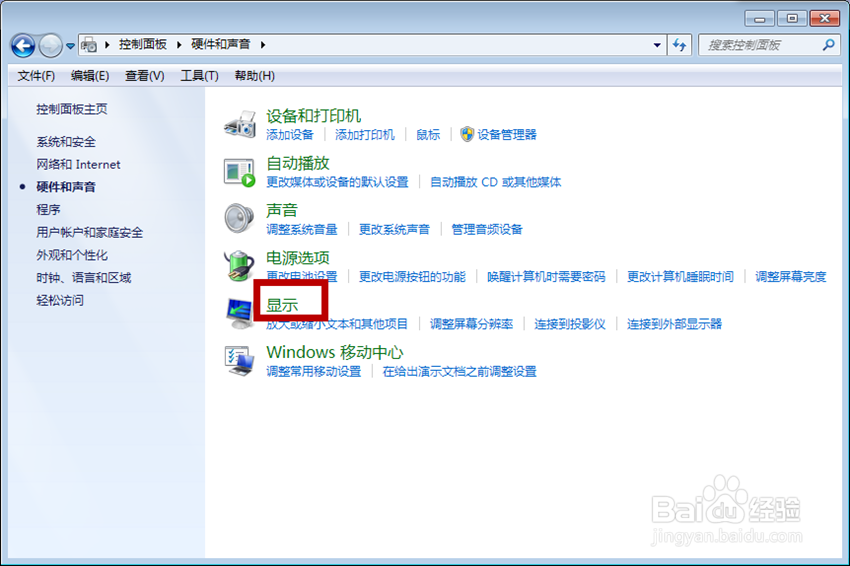Click 更改系统声音 link

394,229
